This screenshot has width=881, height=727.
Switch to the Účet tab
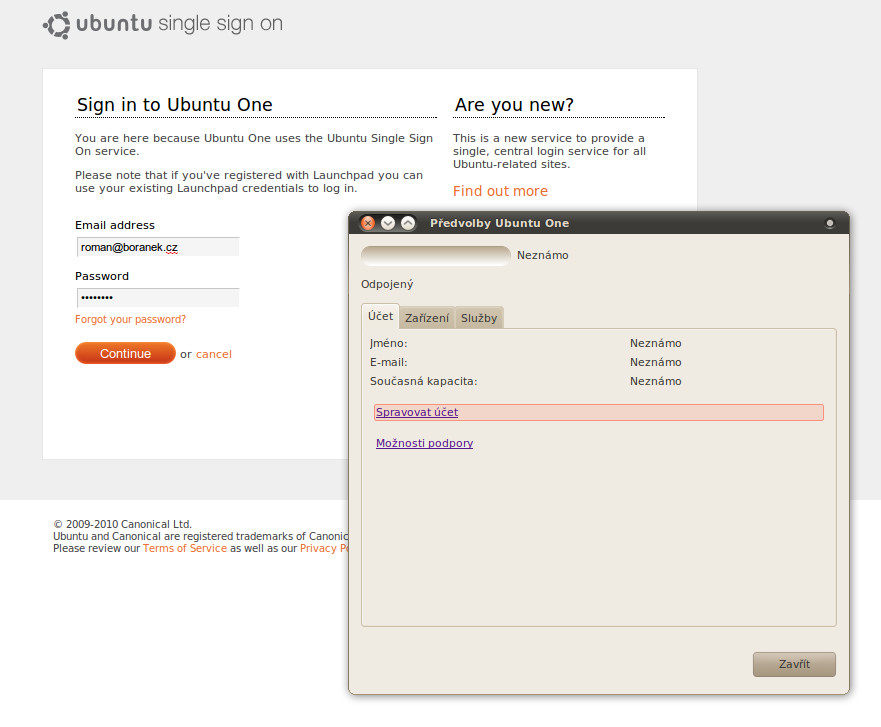(x=380, y=316)
